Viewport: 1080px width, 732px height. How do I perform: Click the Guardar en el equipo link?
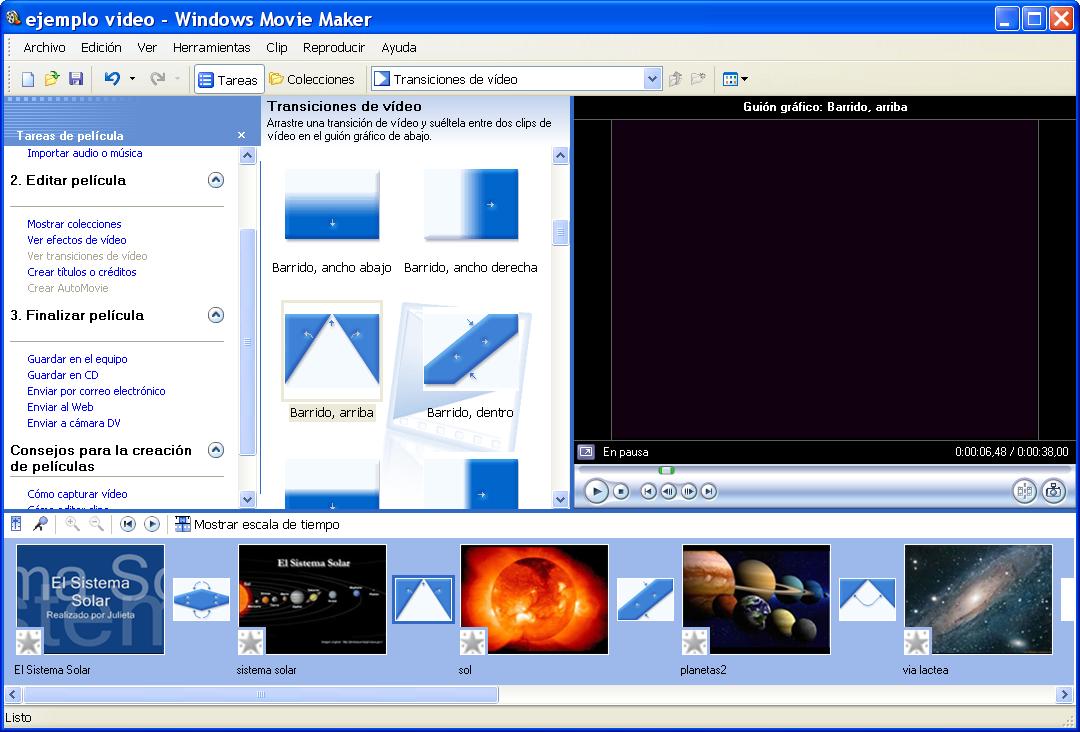pos(77,359)
